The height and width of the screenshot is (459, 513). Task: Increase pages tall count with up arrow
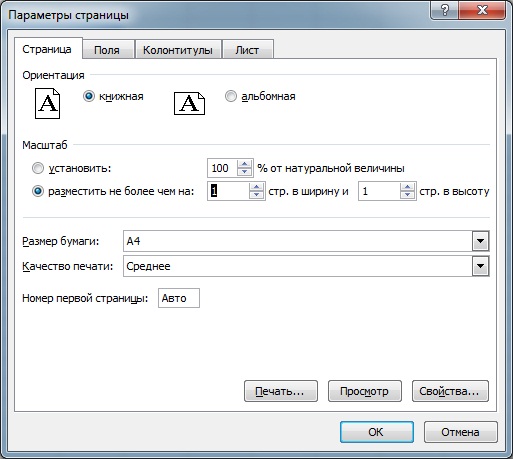[x=407, y=187]
